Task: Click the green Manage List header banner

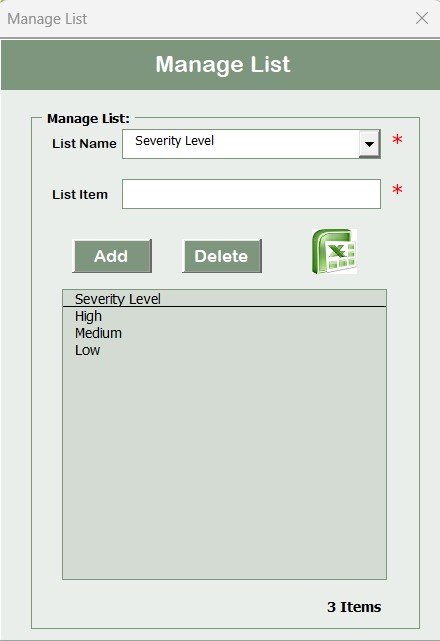Action: [x=220, y=65]
